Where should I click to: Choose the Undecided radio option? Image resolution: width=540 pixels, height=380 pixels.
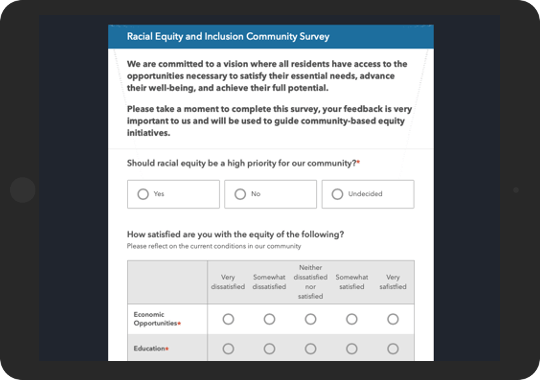click(x=337, y=194)
